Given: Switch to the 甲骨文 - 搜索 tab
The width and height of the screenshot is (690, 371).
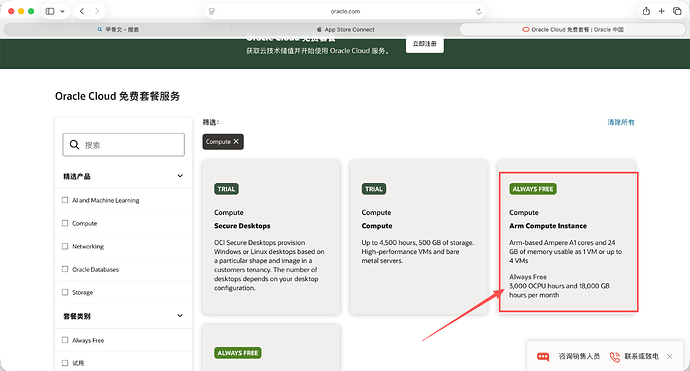Looking at the screenshot, I should (118, 29).
